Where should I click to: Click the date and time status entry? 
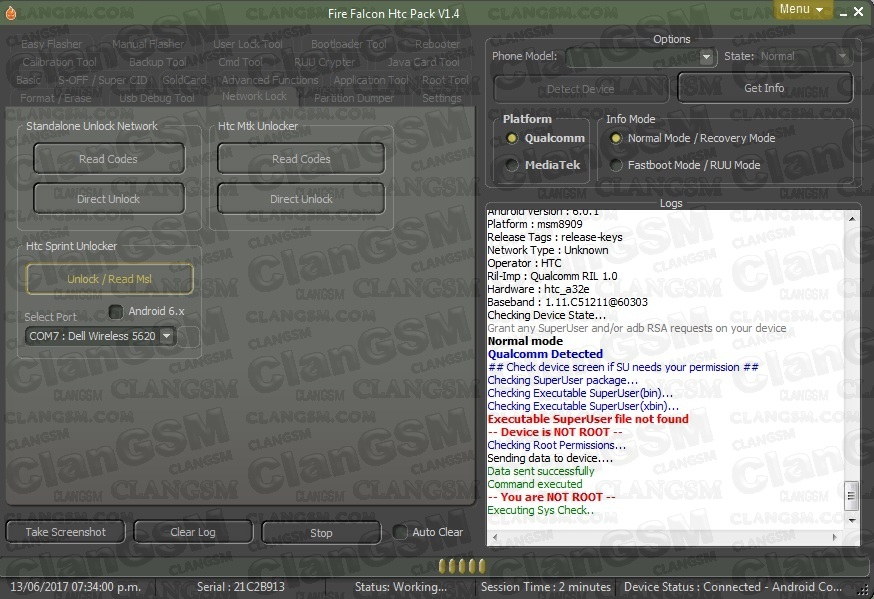(76, 587)
